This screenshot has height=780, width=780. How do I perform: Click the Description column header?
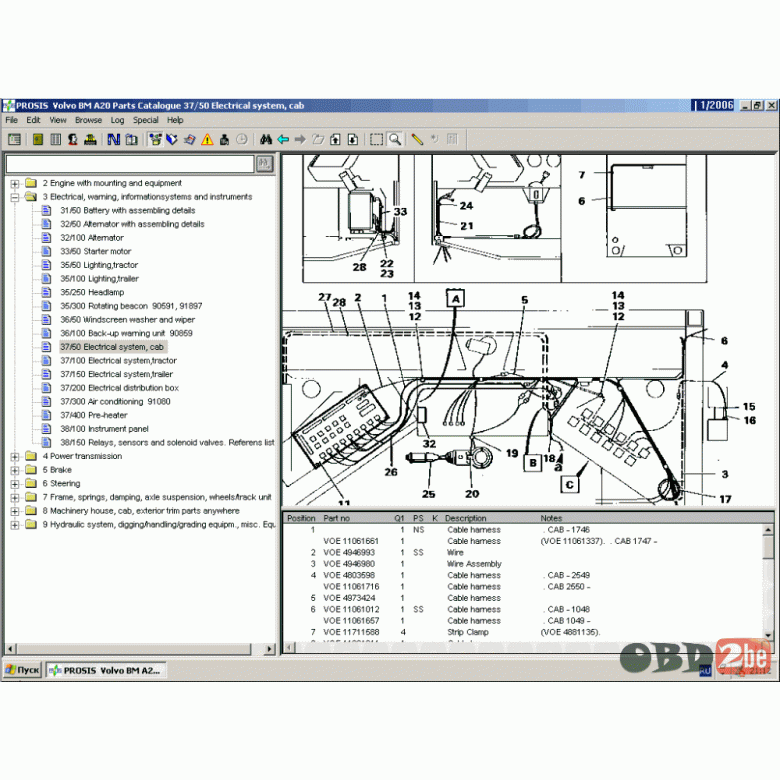coord(466,518)
